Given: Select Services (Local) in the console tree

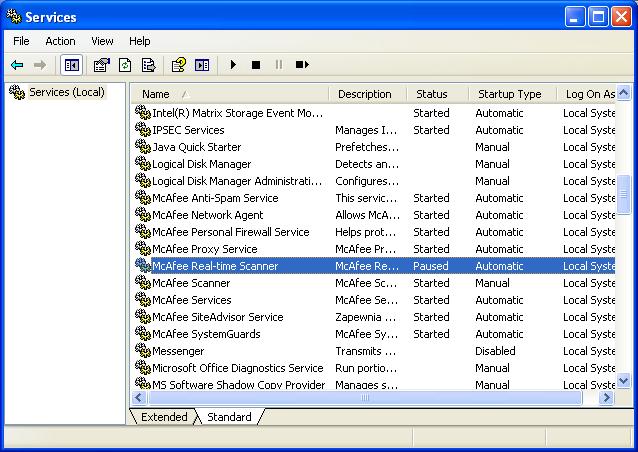Looking at the screenshot, I should [67, 92].
